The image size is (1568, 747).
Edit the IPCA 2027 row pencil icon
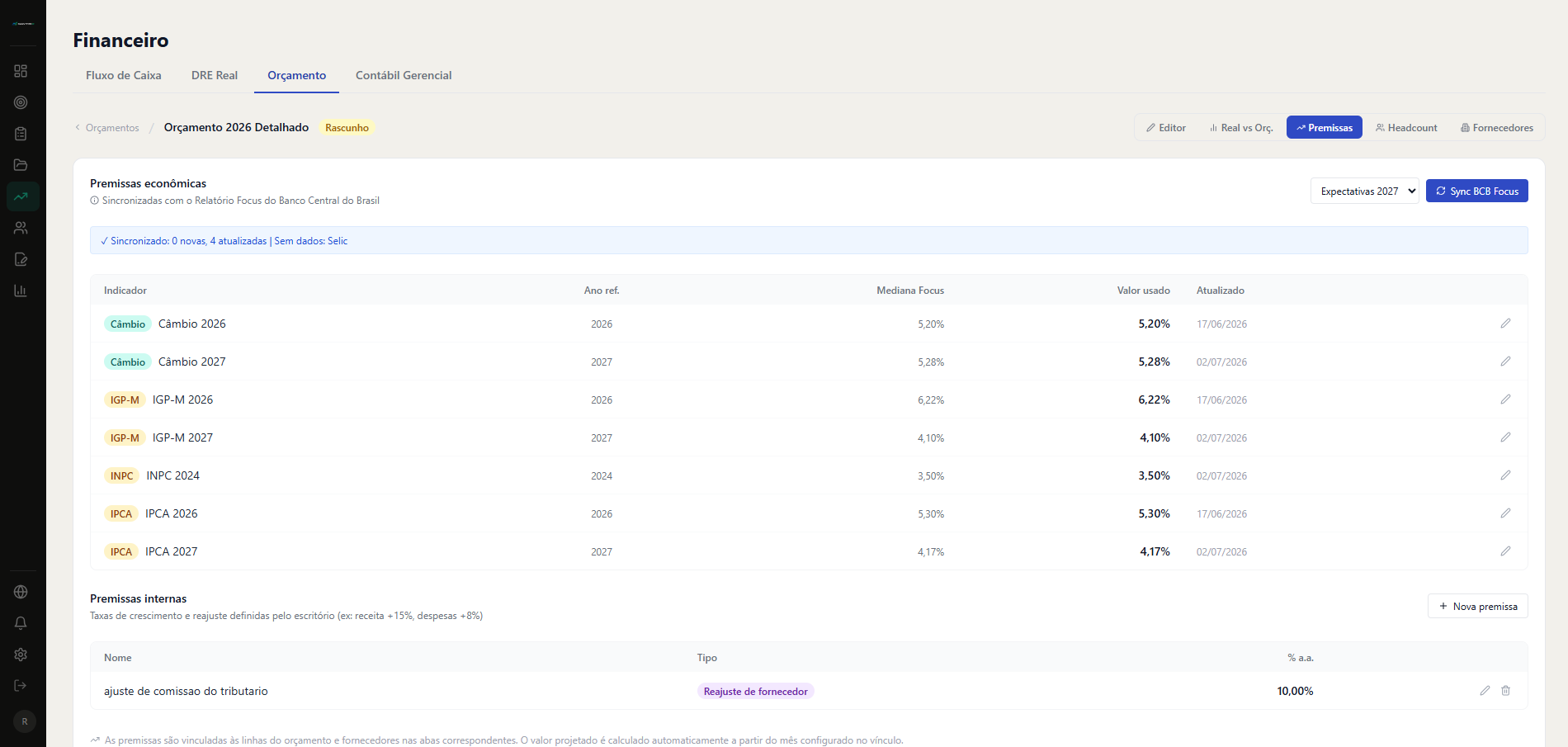pos(1505,551)
